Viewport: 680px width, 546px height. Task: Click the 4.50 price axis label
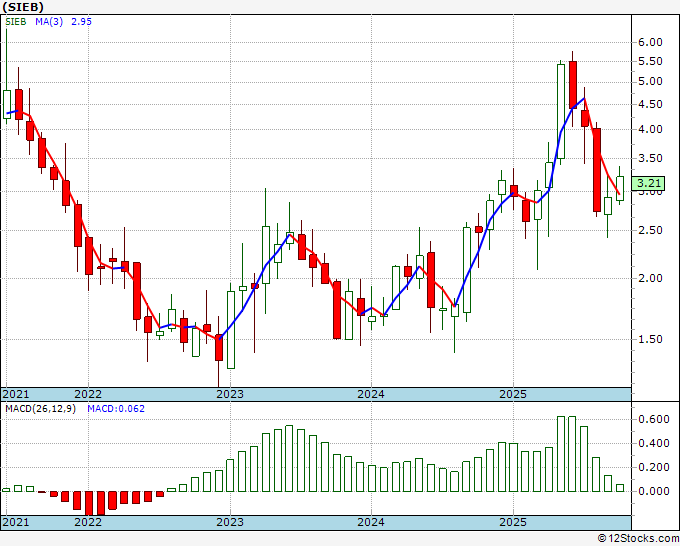(x=651, y=104)
